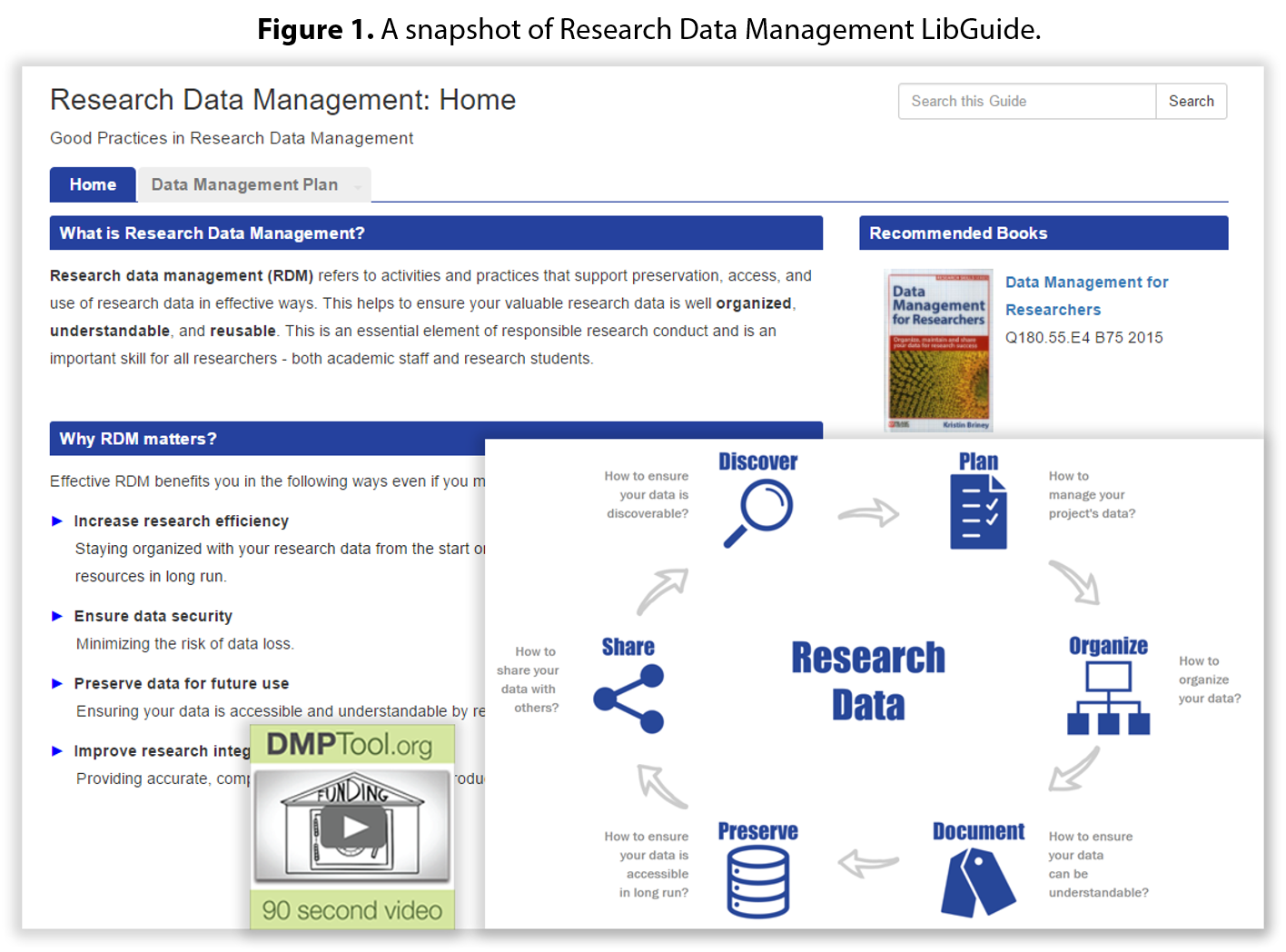Click the Search button
This screenshot has width=1286, height=952.
tap(1191, 102)
